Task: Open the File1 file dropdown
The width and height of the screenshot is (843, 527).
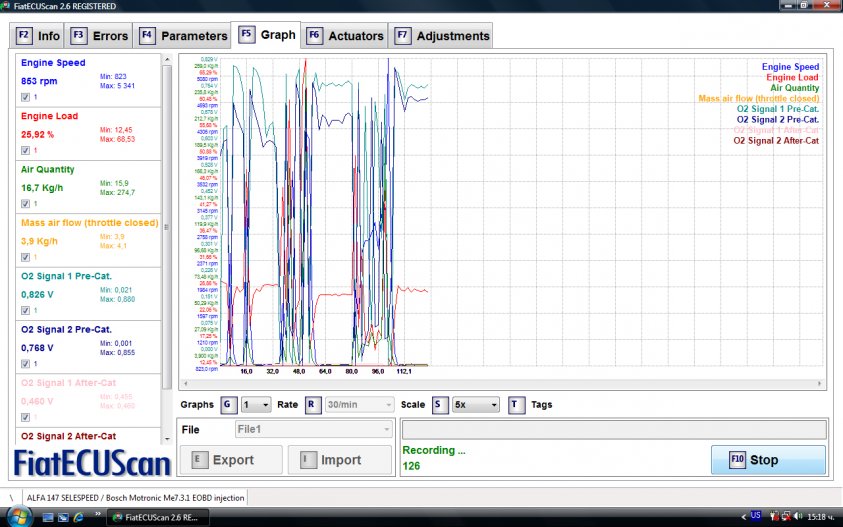Action: click(x=313, y=429)
